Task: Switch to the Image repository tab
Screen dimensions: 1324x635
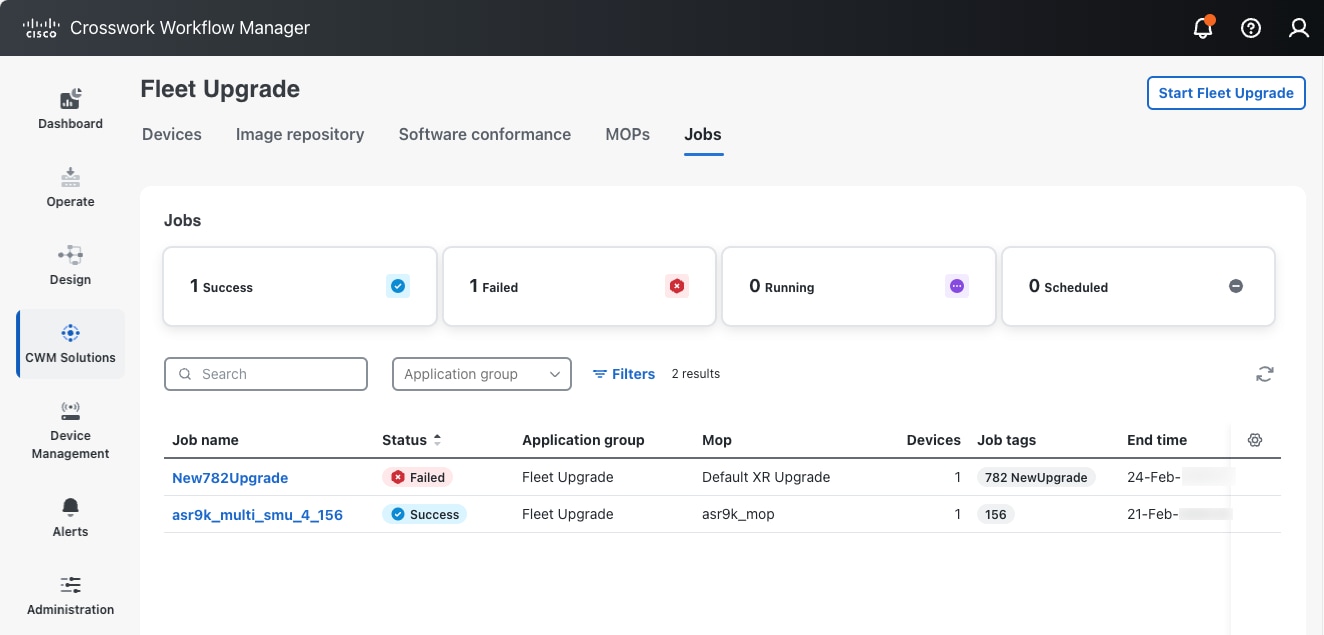Action: tap(300, 134)
